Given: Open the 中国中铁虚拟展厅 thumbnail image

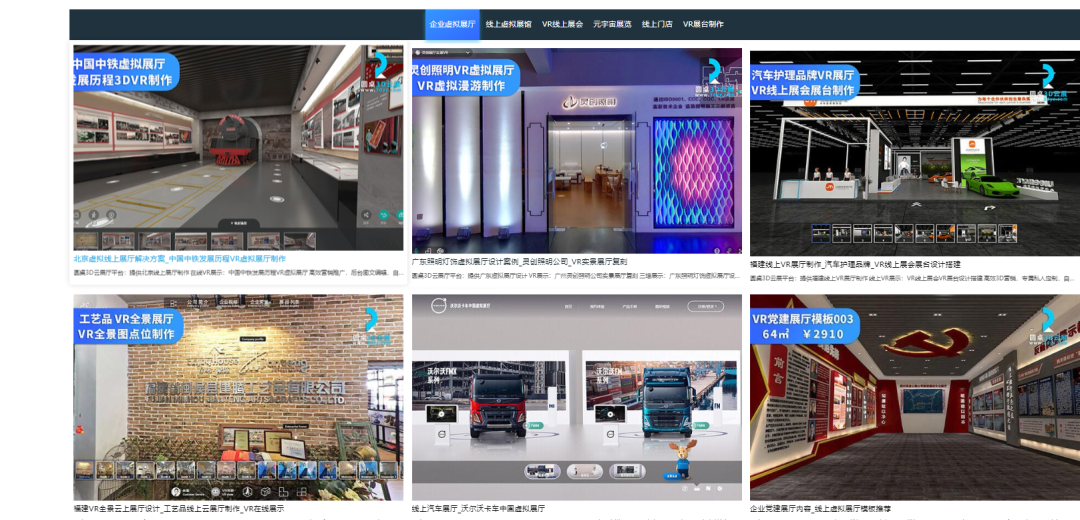Looking at the screenshot, I should click(238, 148).
